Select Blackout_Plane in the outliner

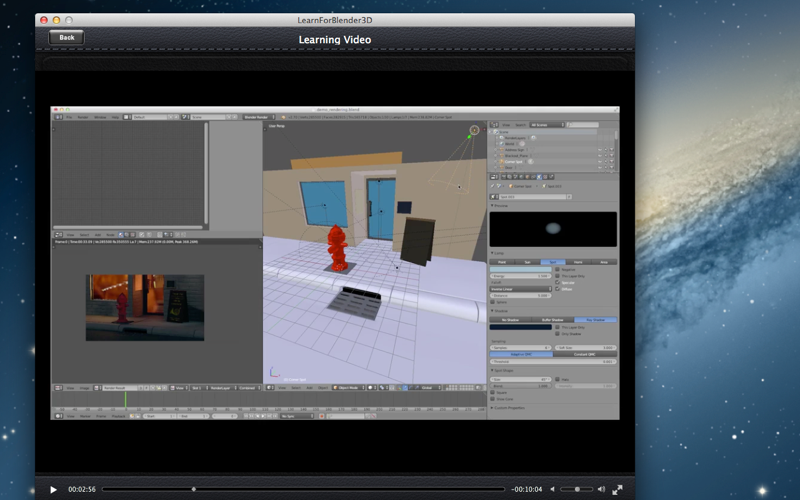coord(516,156)
